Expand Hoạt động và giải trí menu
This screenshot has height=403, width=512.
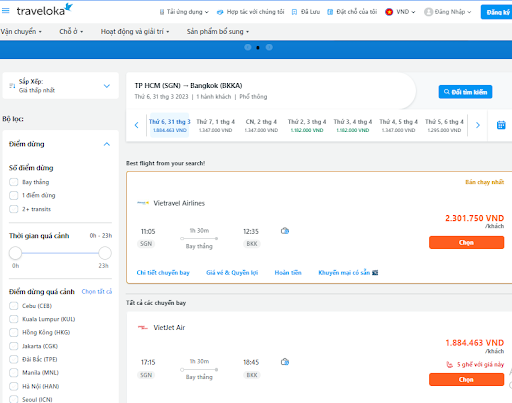(135, 32)
